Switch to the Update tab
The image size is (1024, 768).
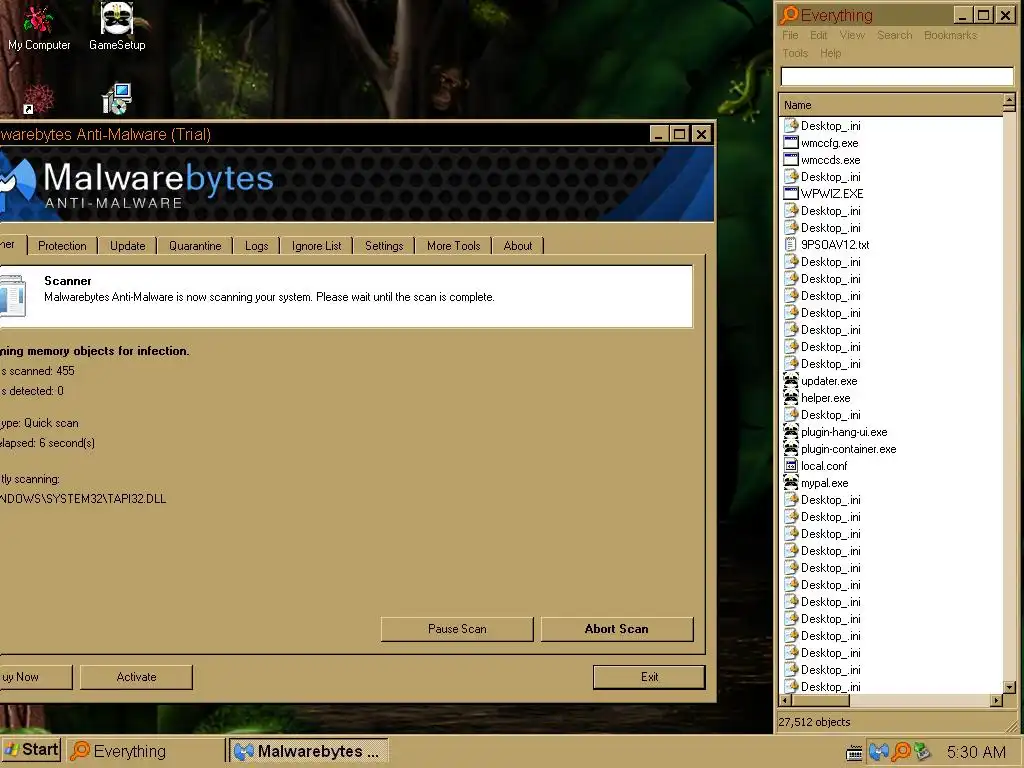tap(127, 246)
